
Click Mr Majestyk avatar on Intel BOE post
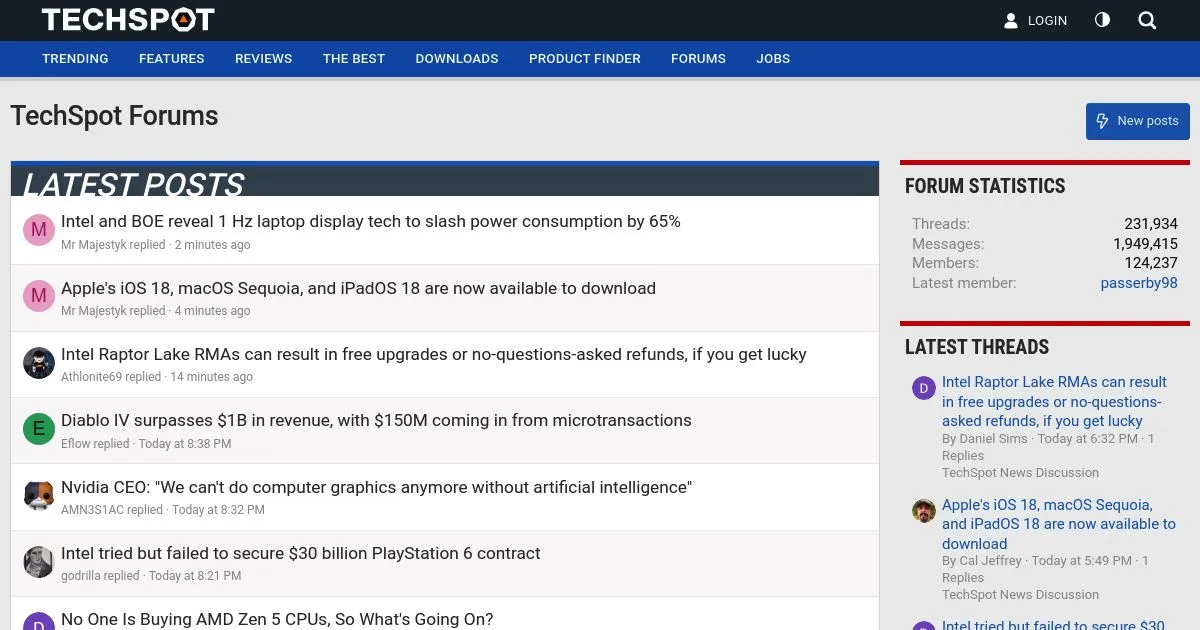point(39,230)
